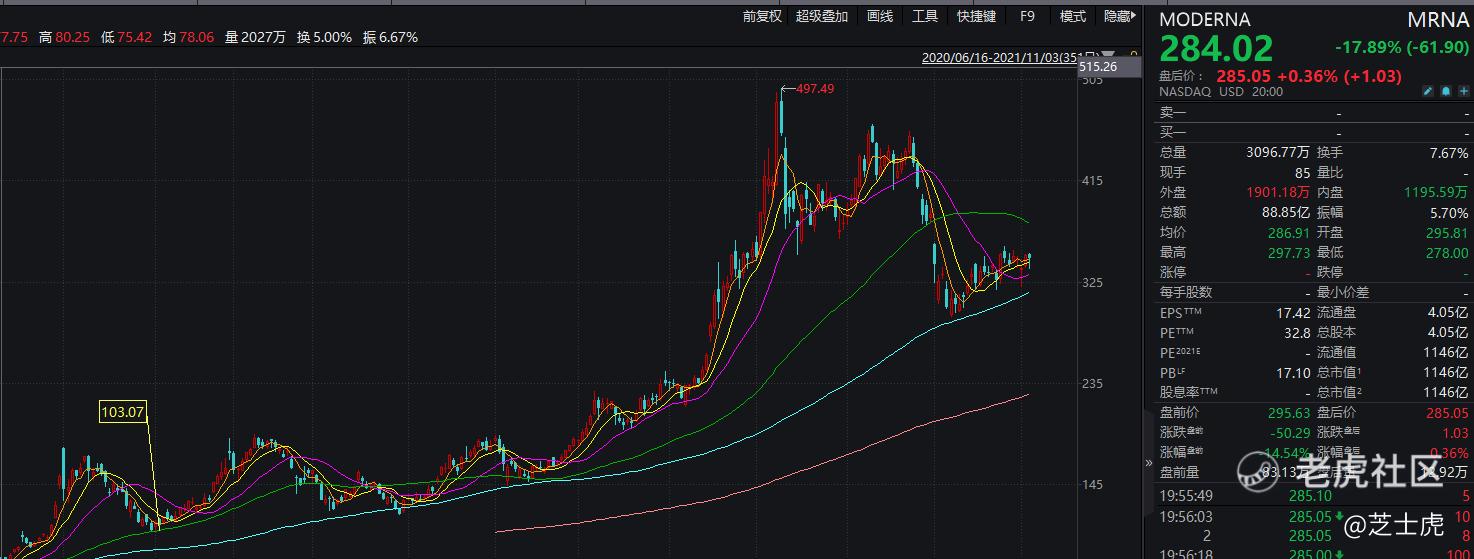Open the 画线 drawing tools menu

click(x=880, y=16)
